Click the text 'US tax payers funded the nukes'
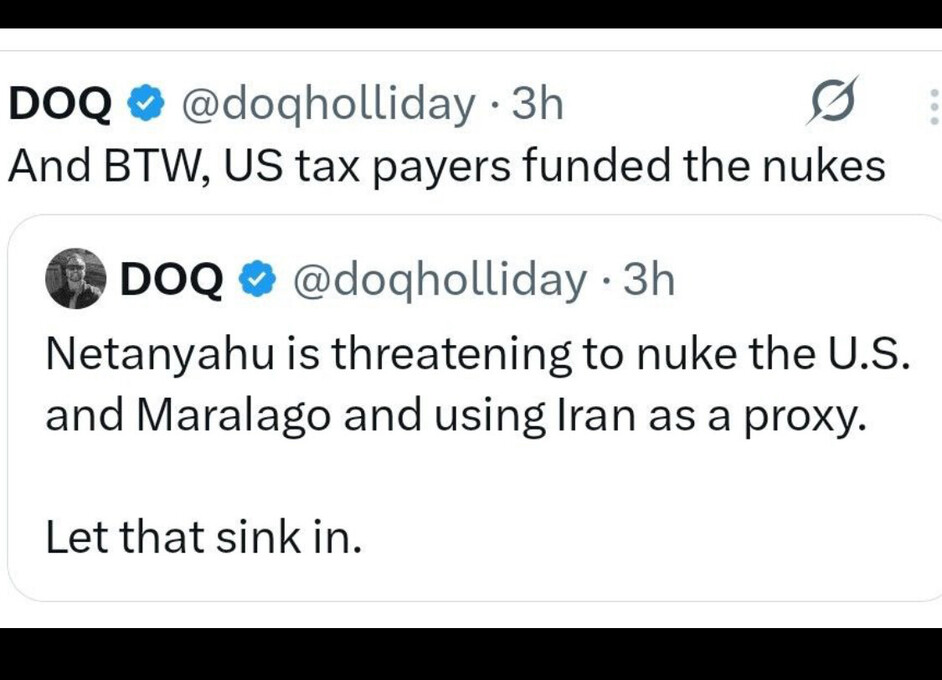This screenshot has width=942, height=680. point(555,166)
